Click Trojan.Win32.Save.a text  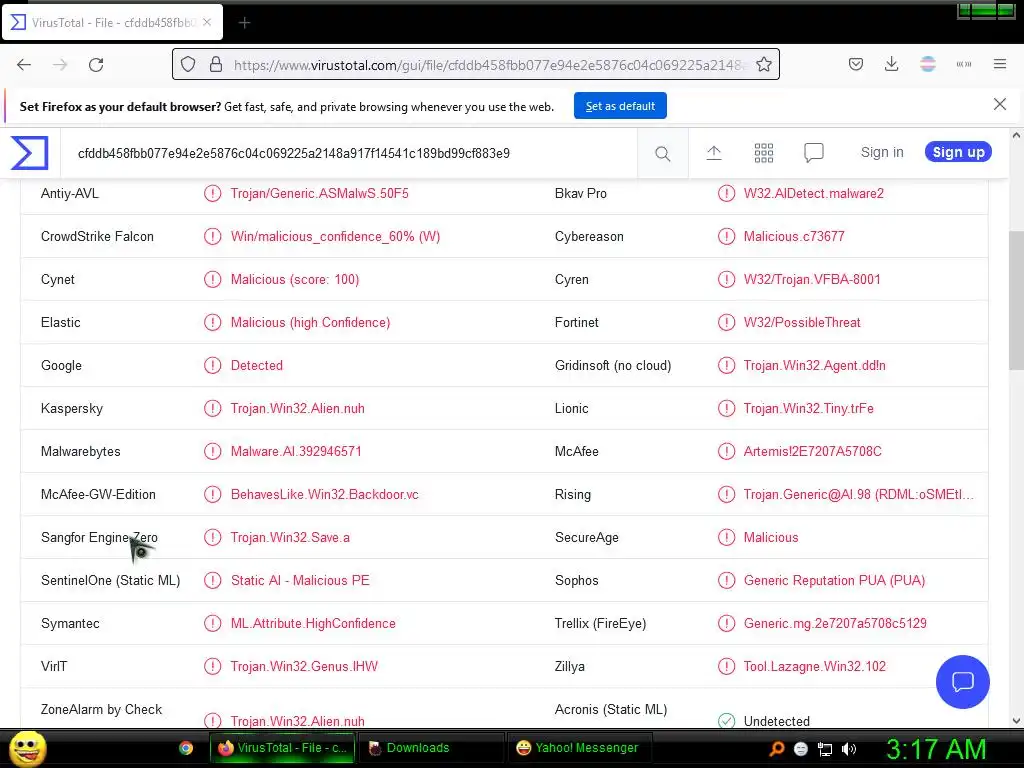pos(290,537)
